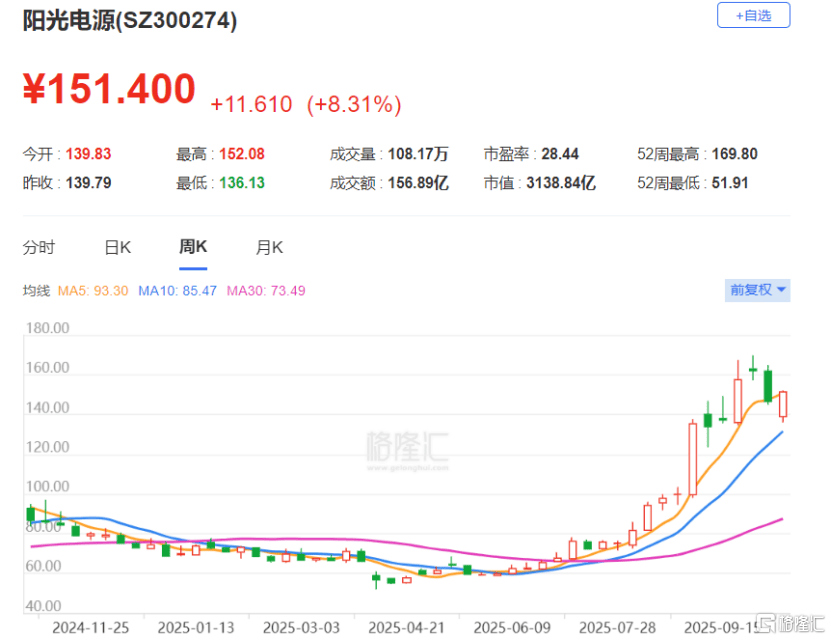Expand the 前复权 adjustment dropdown
The width and height of the screenshot is (831, 640).
(x=757, y=290)
